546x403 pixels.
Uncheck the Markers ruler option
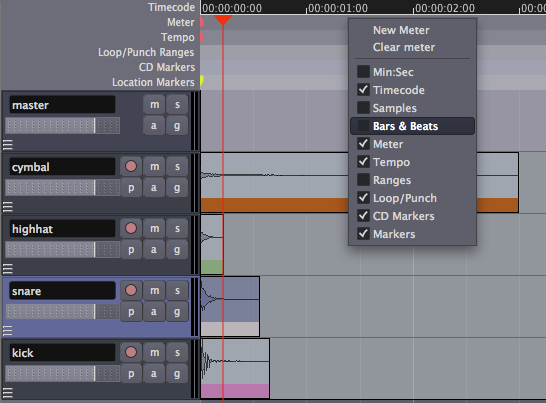[x=363, y=234]
